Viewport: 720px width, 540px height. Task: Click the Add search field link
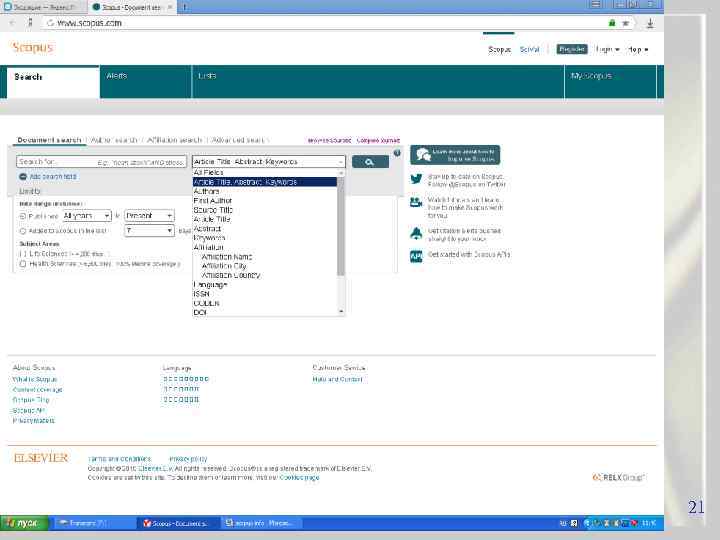point(53,177)
